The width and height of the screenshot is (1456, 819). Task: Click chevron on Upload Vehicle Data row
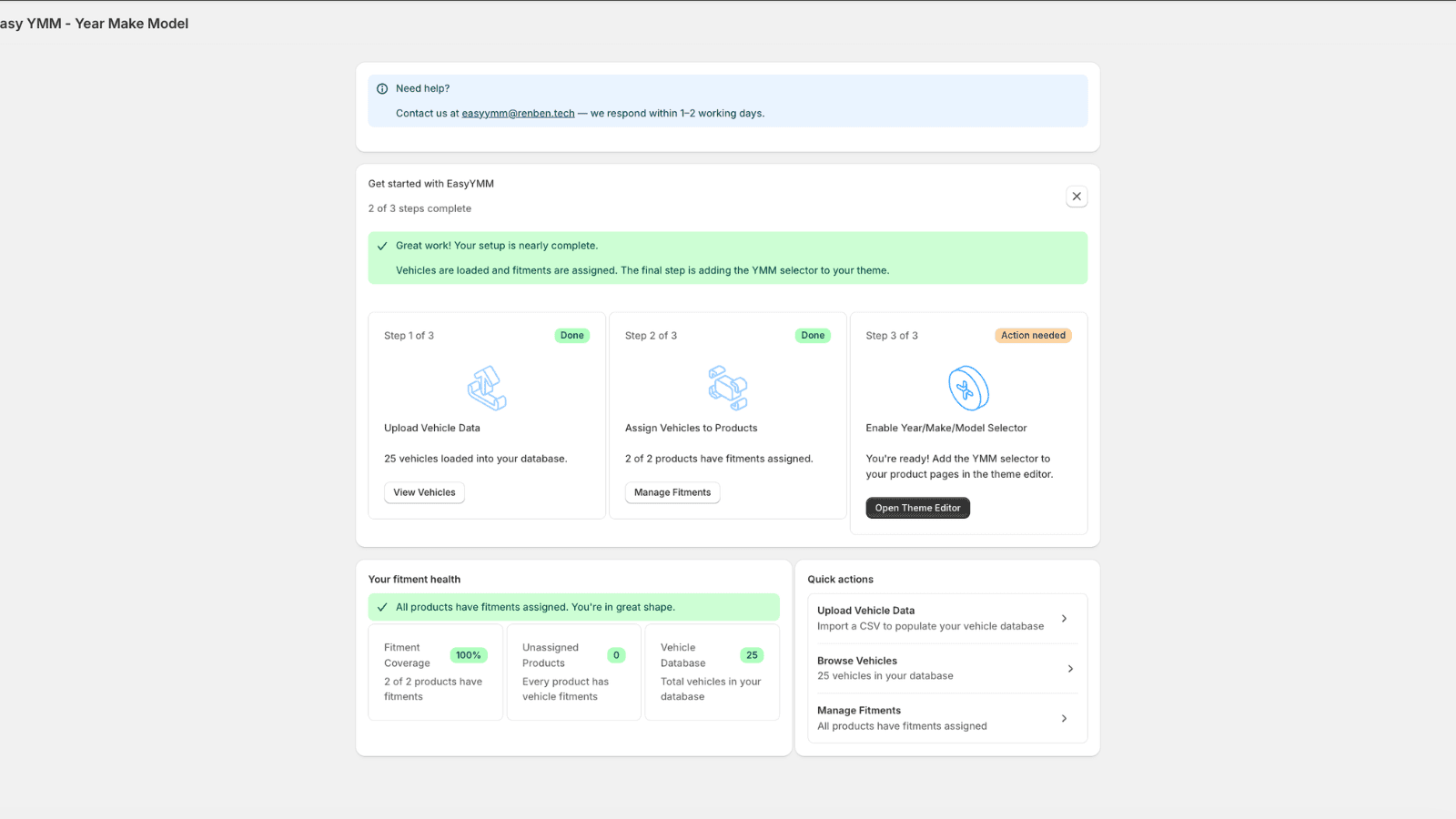pyautogui.click(x=1064, y=619)
